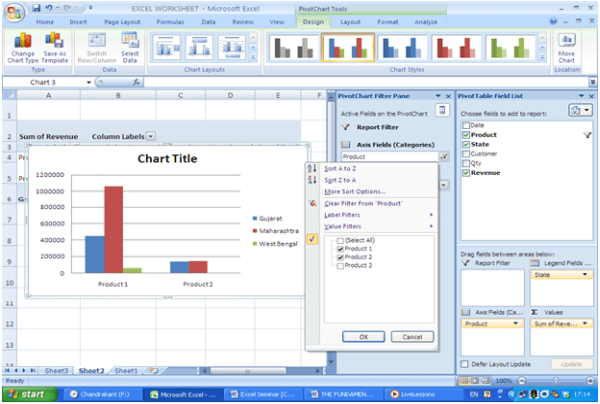Open the Label Filters submenu
The image size is (600, 404).
(x=343, y=214)
